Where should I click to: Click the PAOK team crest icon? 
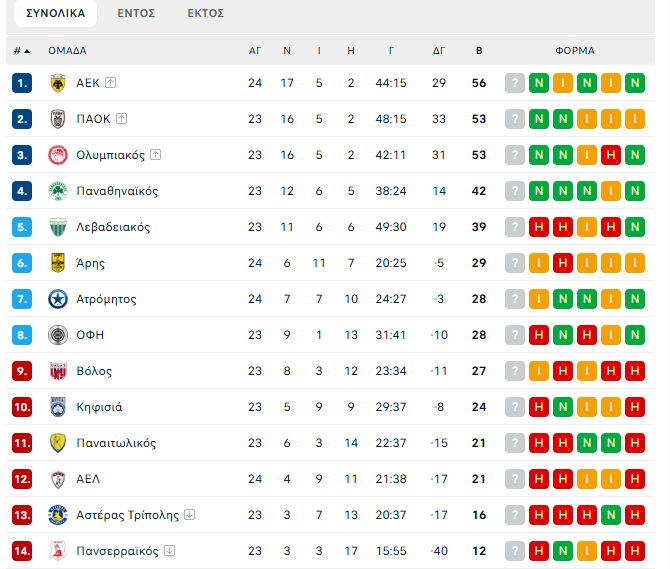pos(57,119)
